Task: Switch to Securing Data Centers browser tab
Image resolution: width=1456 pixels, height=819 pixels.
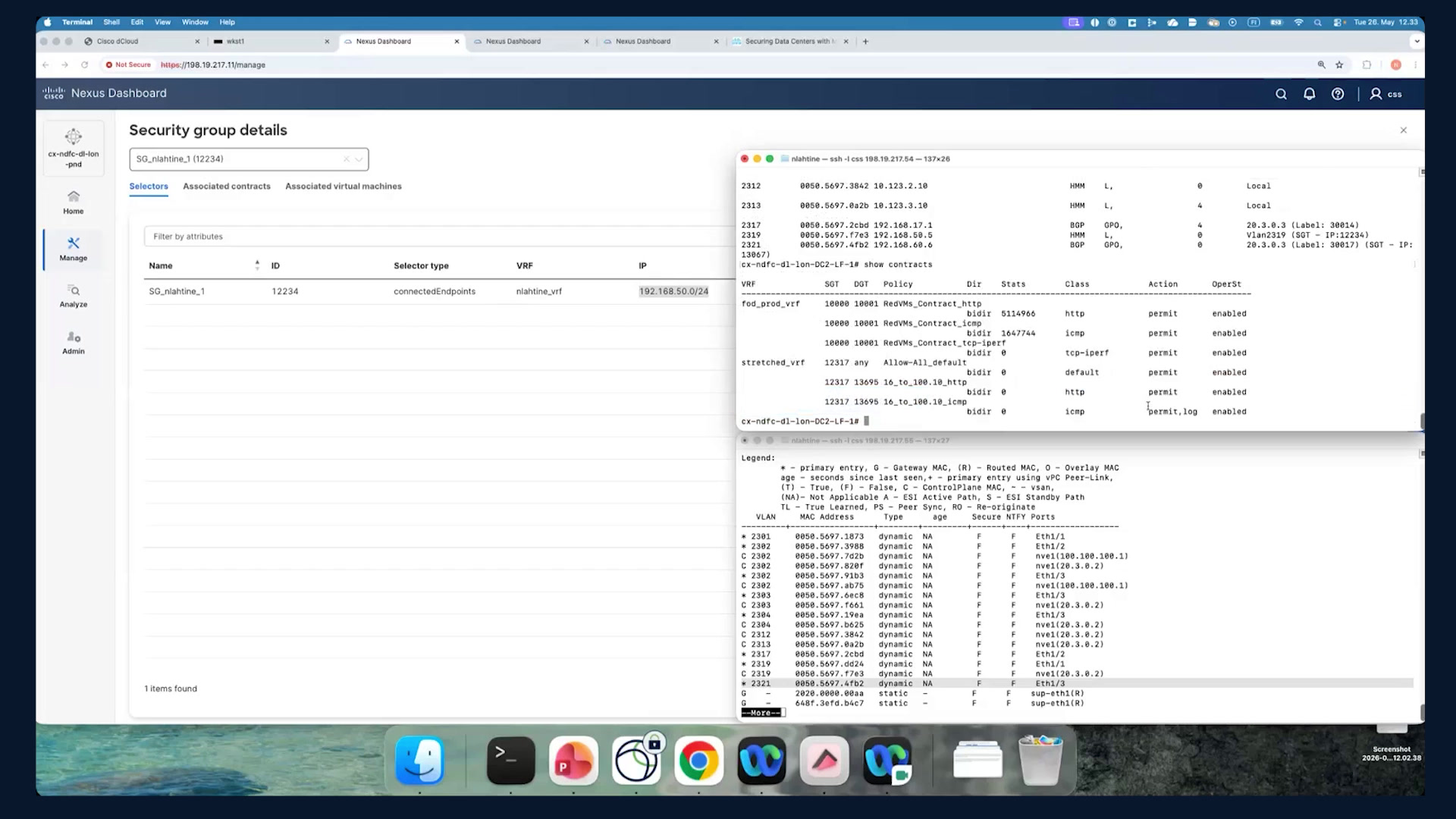Action: (x=789, y=42)
